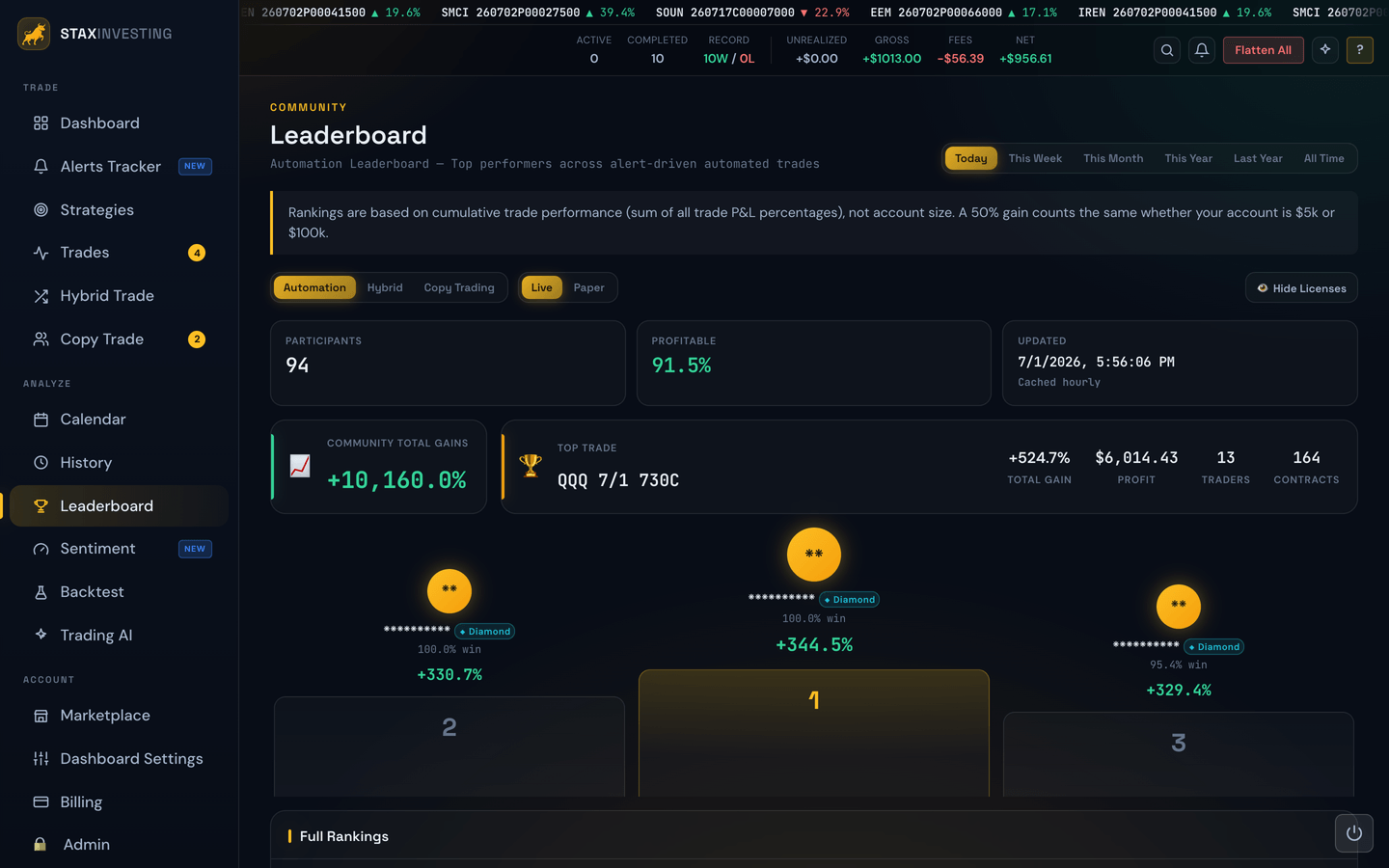Viewport: 1389px width, 868px height.
Task: Open Sentiment gauge icon
Action: coord(41,549)
